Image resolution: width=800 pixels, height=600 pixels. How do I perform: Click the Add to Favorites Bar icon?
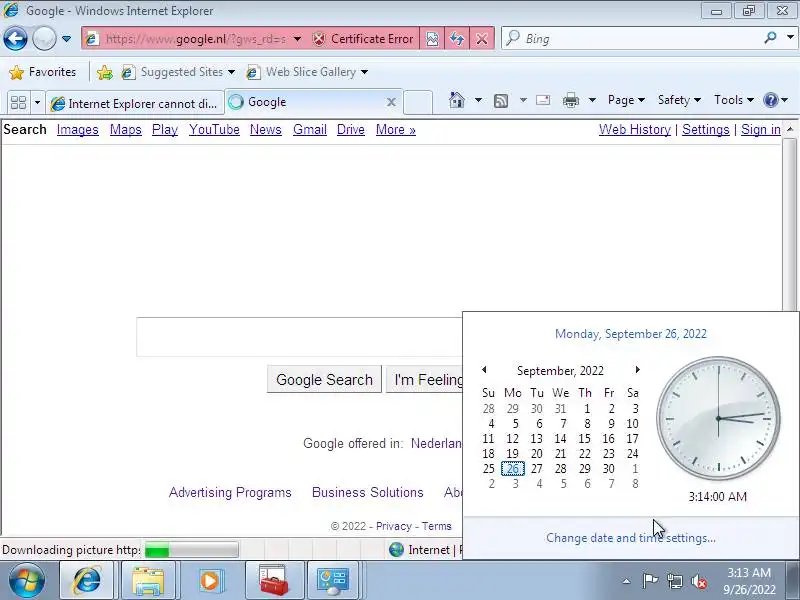coord(105,72)
